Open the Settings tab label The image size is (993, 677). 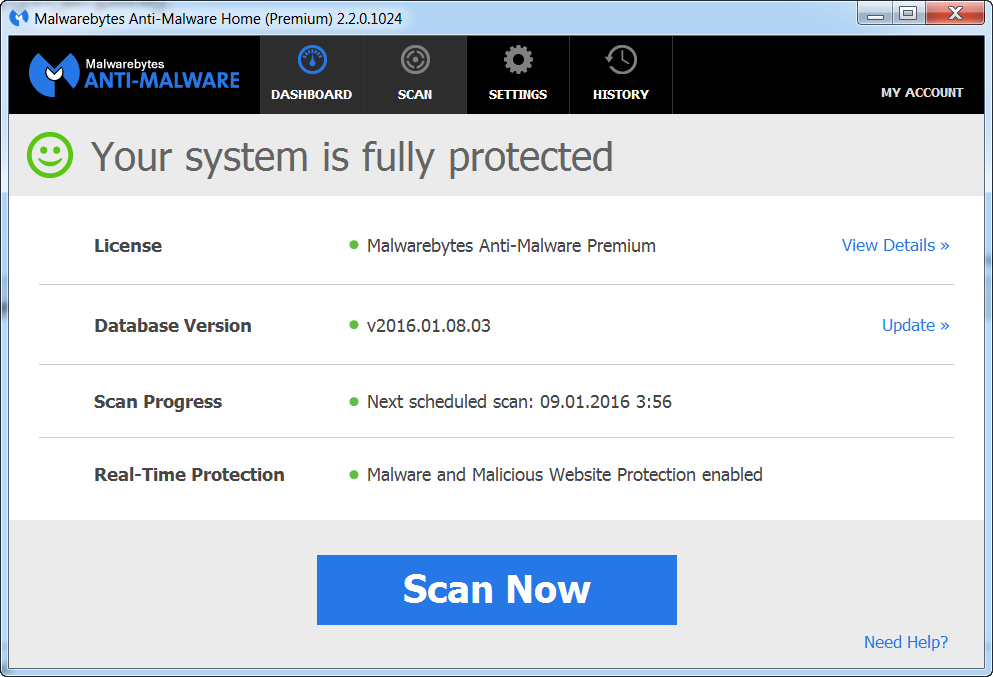[x=518, y=94]
